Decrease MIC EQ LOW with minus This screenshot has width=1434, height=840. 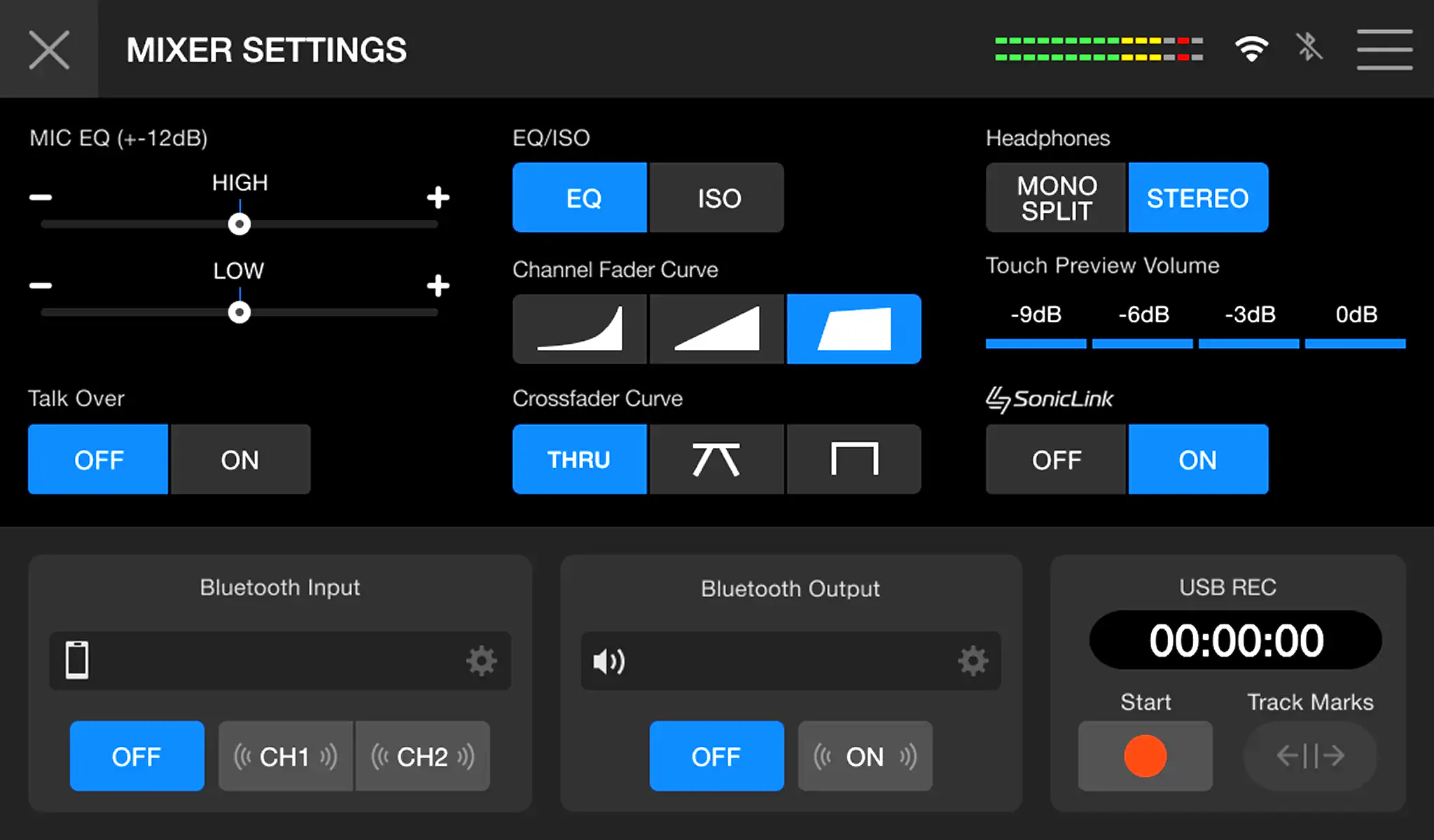click(41, 286)
